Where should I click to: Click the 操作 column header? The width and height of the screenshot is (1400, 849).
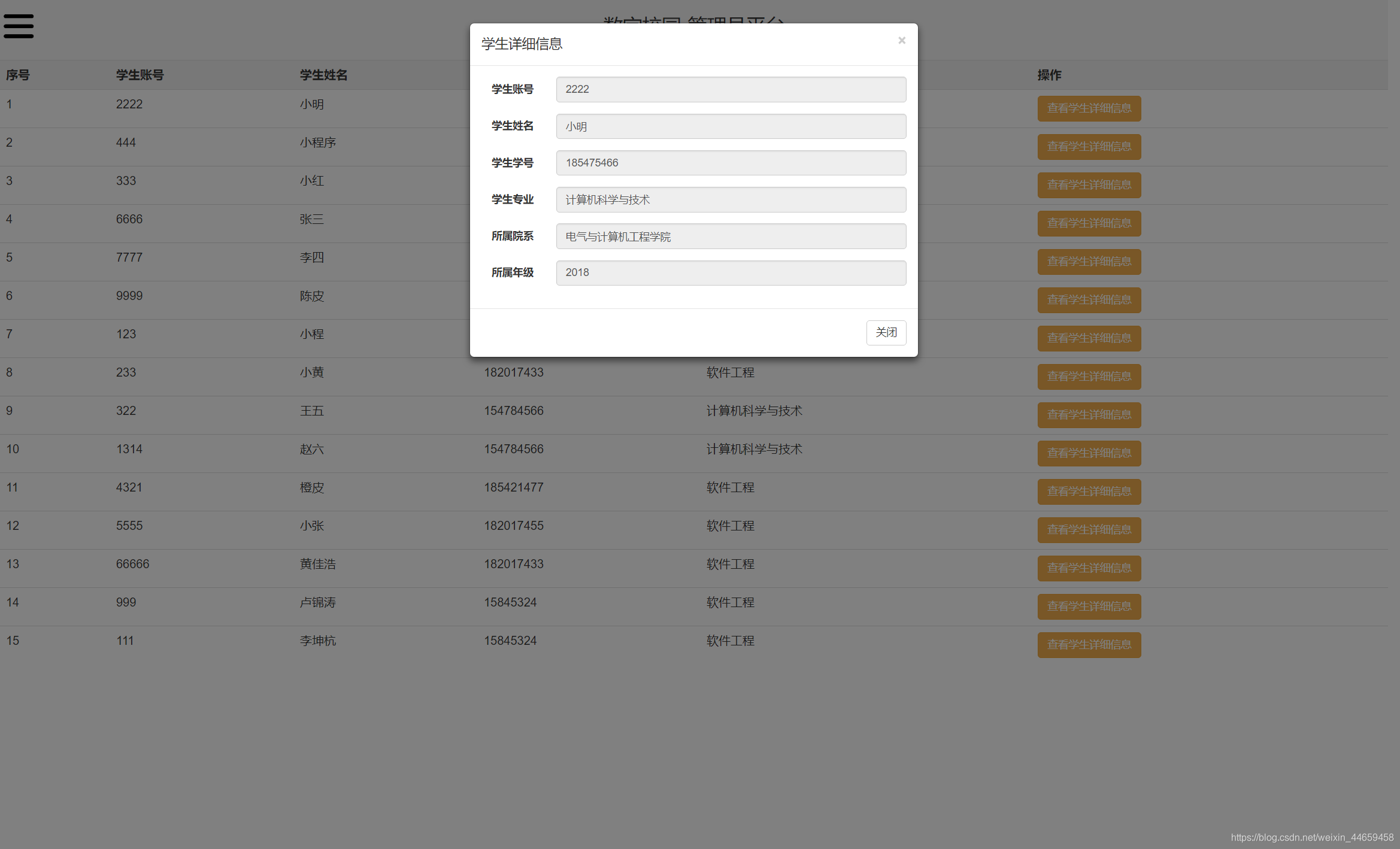click(x=1050, y=75)
